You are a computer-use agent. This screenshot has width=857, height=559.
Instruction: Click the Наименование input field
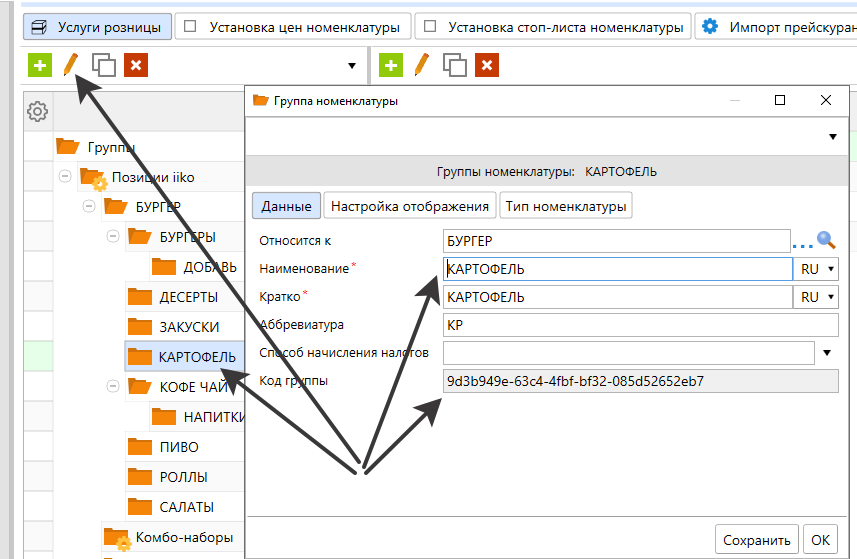pos(618,269)
